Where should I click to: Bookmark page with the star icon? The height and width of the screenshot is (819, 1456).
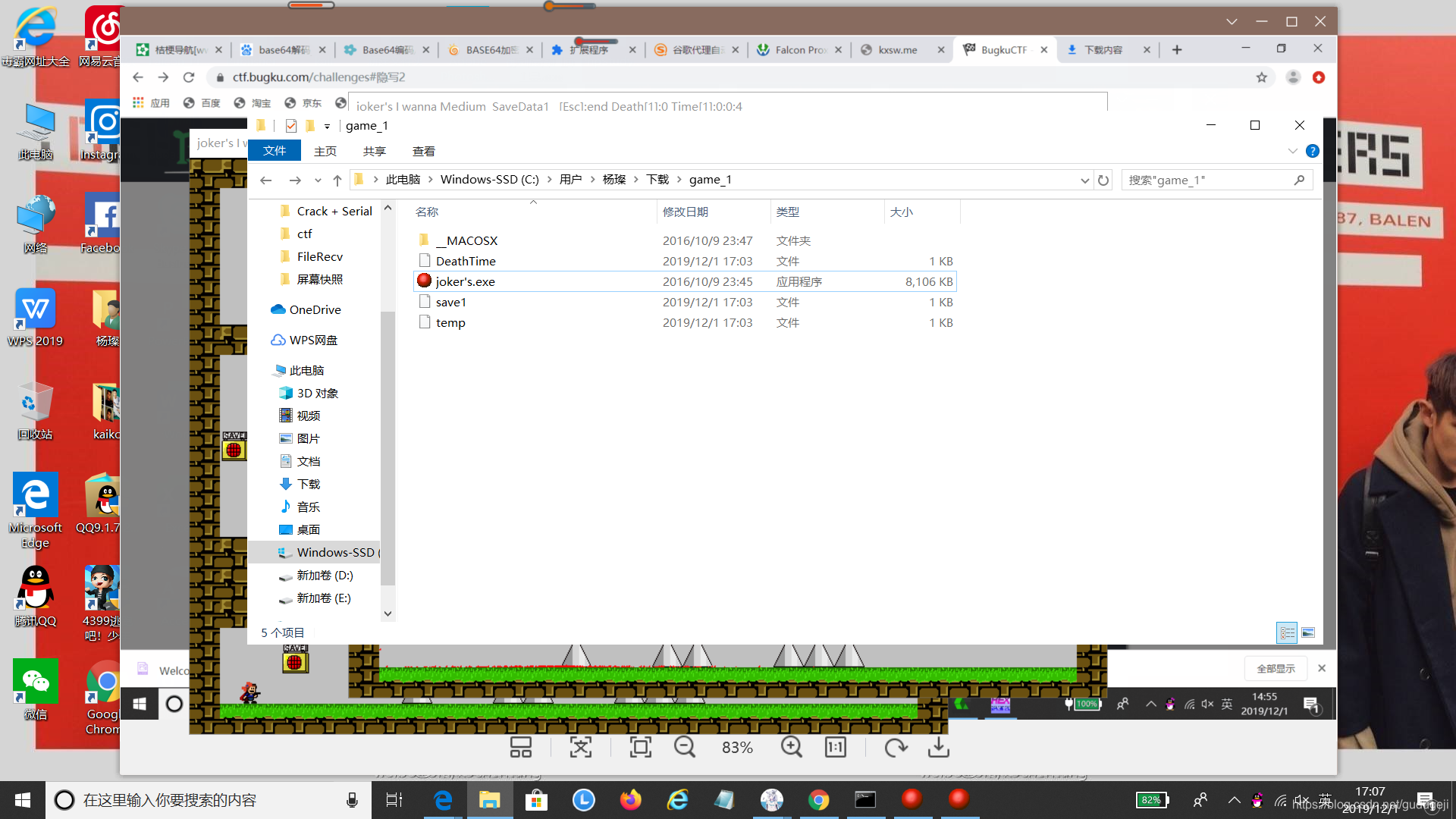click(1261, 77)
